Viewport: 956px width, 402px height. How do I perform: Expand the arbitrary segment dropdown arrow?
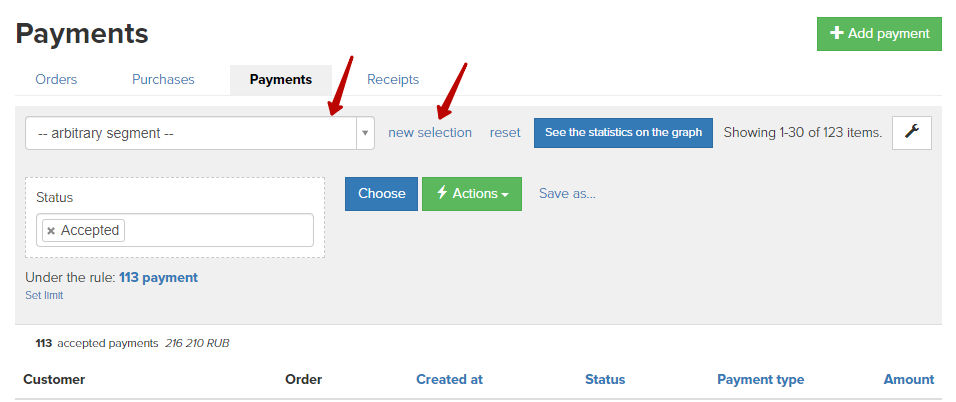365,133
